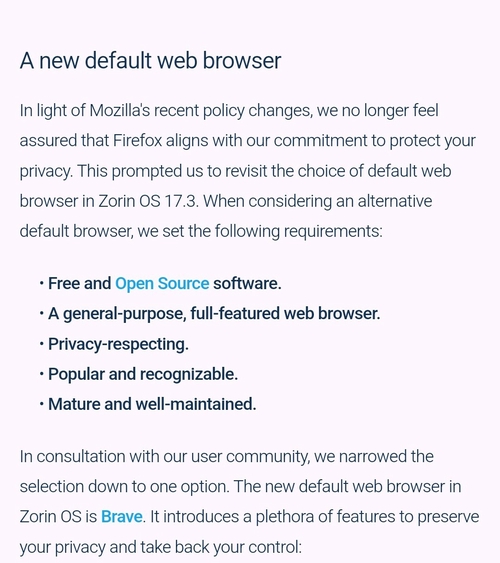Click the text Mozilla's recent policy changes
This screenshot has width=500, height=563.
pyautogui.click(x=201, y=111)
